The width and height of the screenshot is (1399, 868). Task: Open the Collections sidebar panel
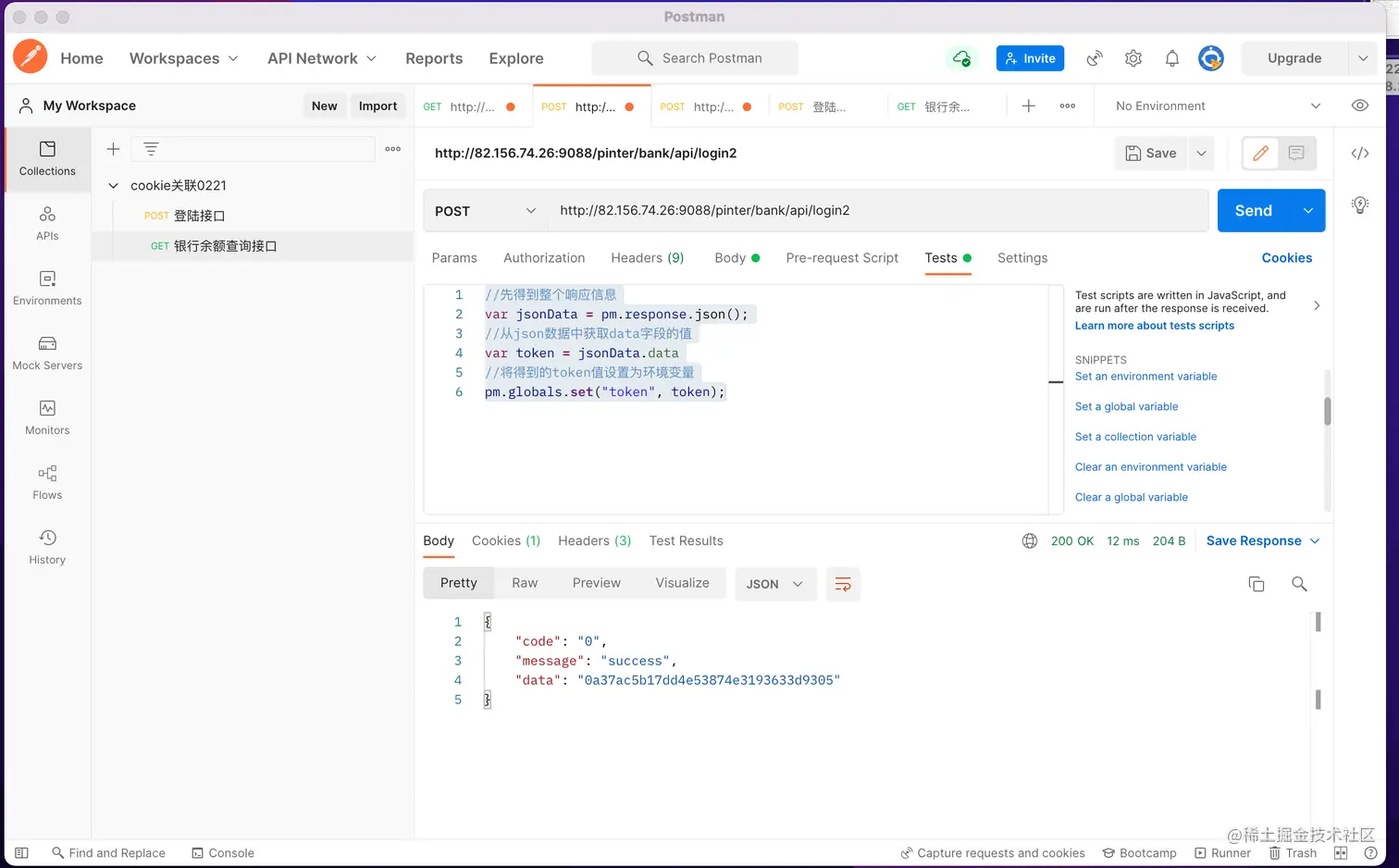[x=47, y=158]
